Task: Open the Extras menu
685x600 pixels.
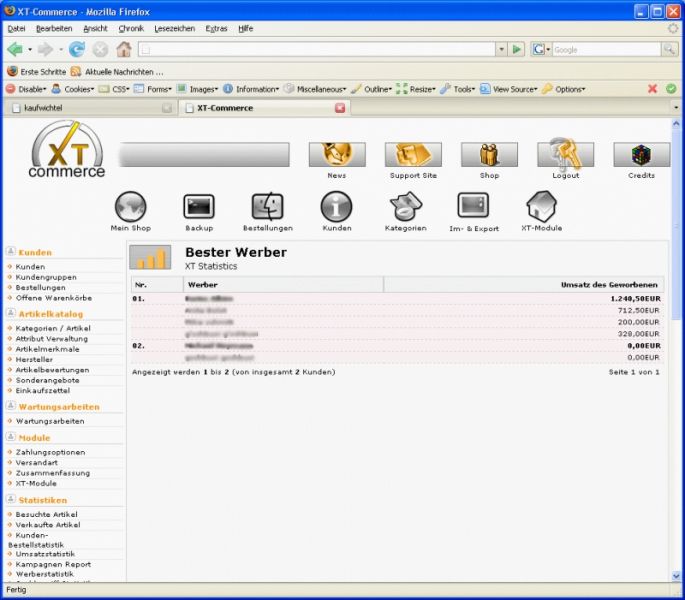Action: [x=216, y=28]
